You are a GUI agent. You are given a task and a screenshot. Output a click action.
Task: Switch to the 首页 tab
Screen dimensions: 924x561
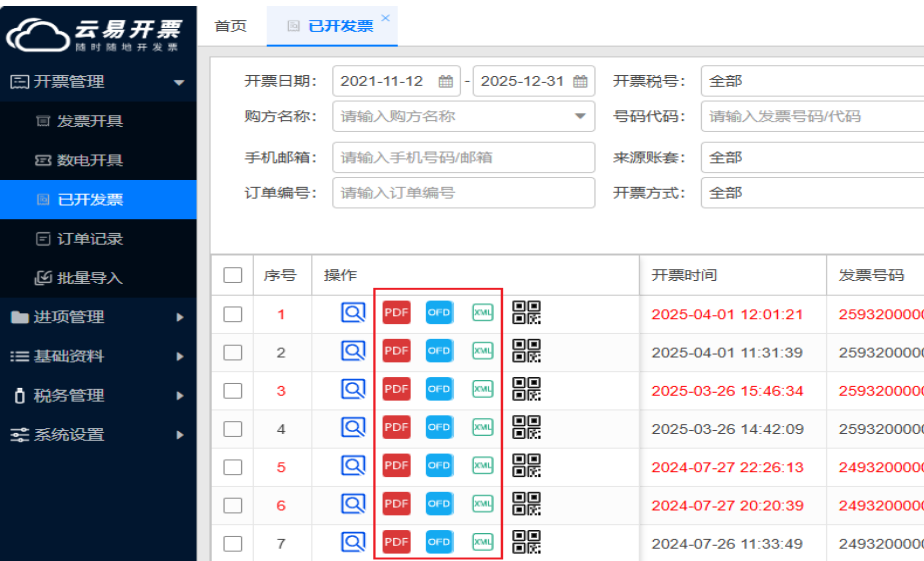231,26
